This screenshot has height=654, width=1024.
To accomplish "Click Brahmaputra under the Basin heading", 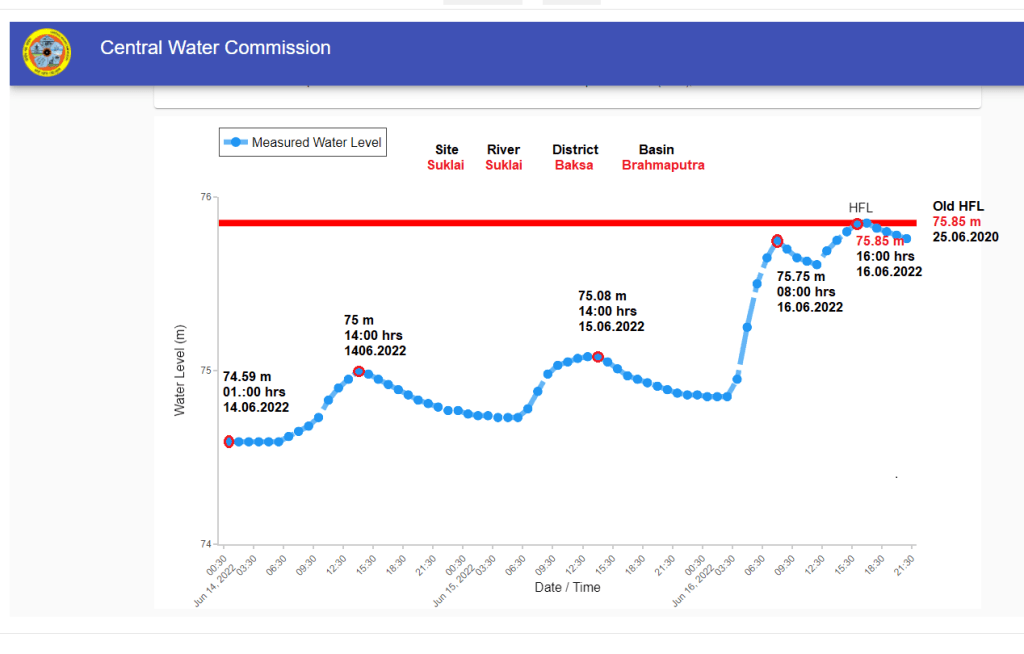I will (663, 165).
